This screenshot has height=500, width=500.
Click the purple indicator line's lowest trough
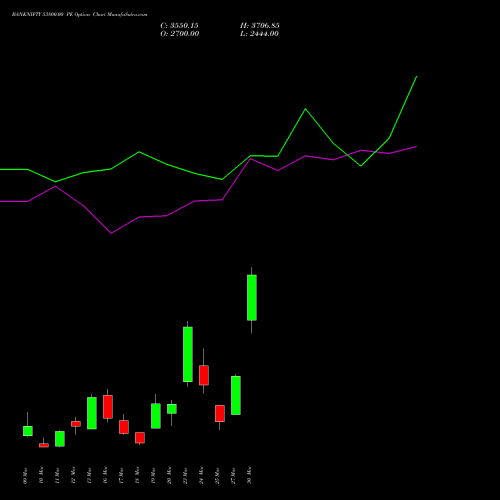(x=111, y=233)
